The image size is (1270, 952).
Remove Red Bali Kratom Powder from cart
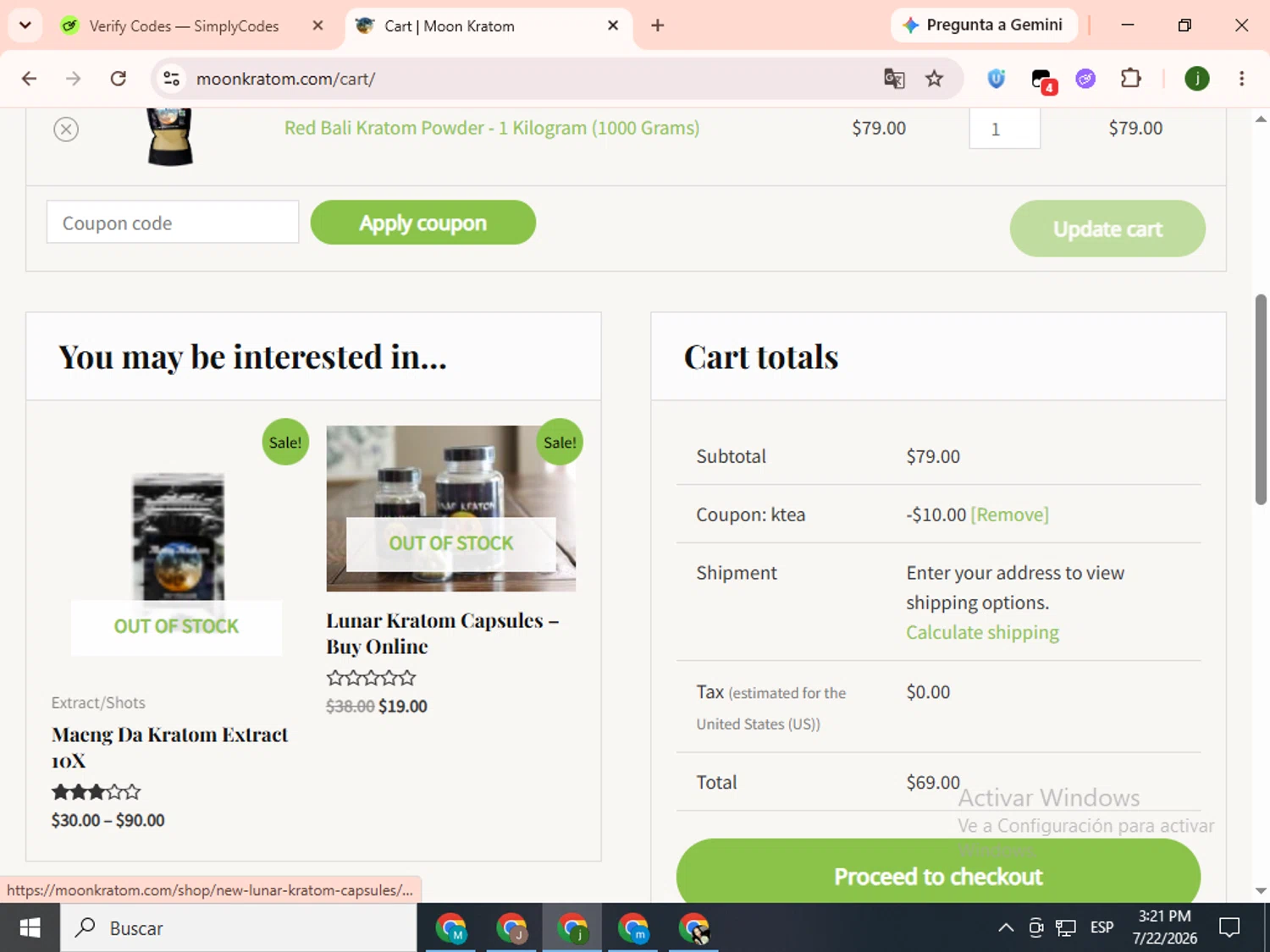point(66,129)
